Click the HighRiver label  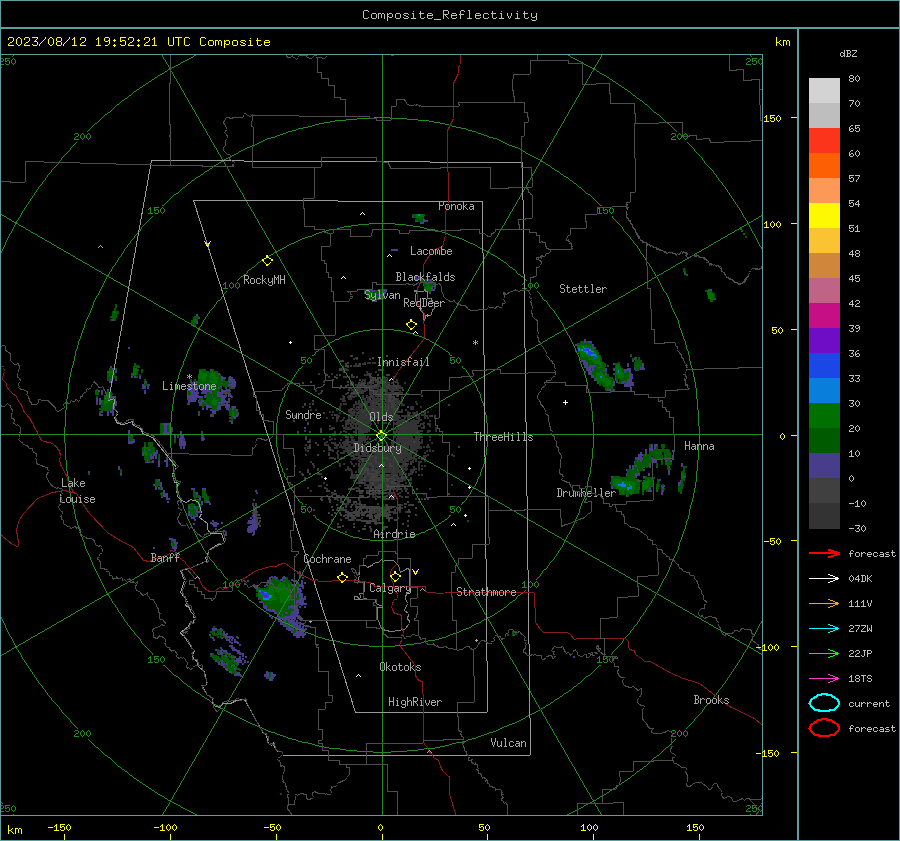pos(415,702)
